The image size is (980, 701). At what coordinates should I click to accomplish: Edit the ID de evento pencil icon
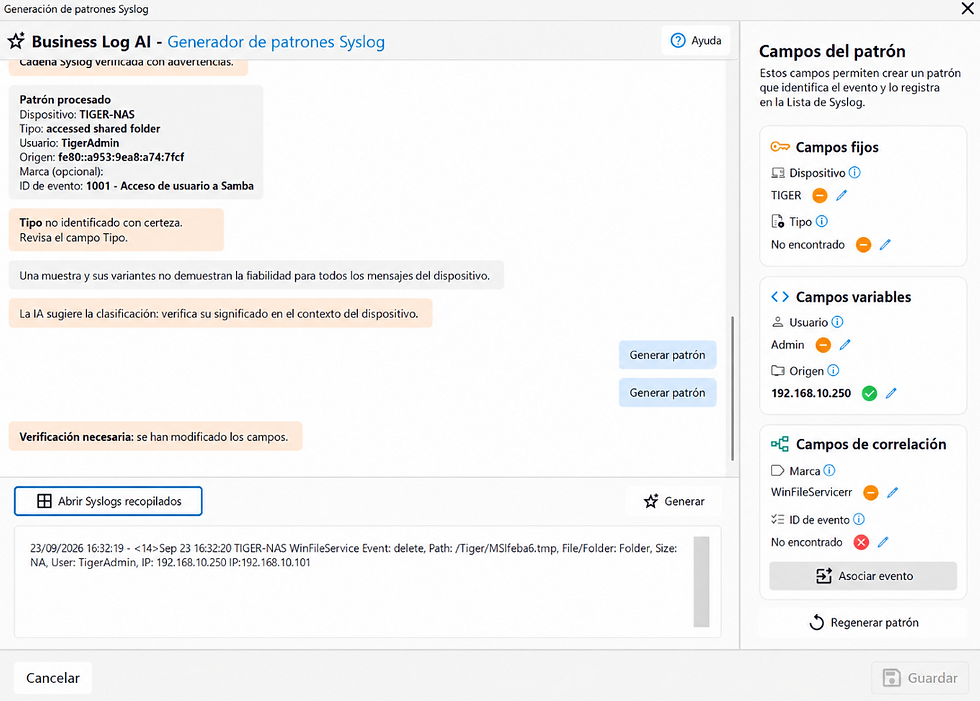pos(882,542)
